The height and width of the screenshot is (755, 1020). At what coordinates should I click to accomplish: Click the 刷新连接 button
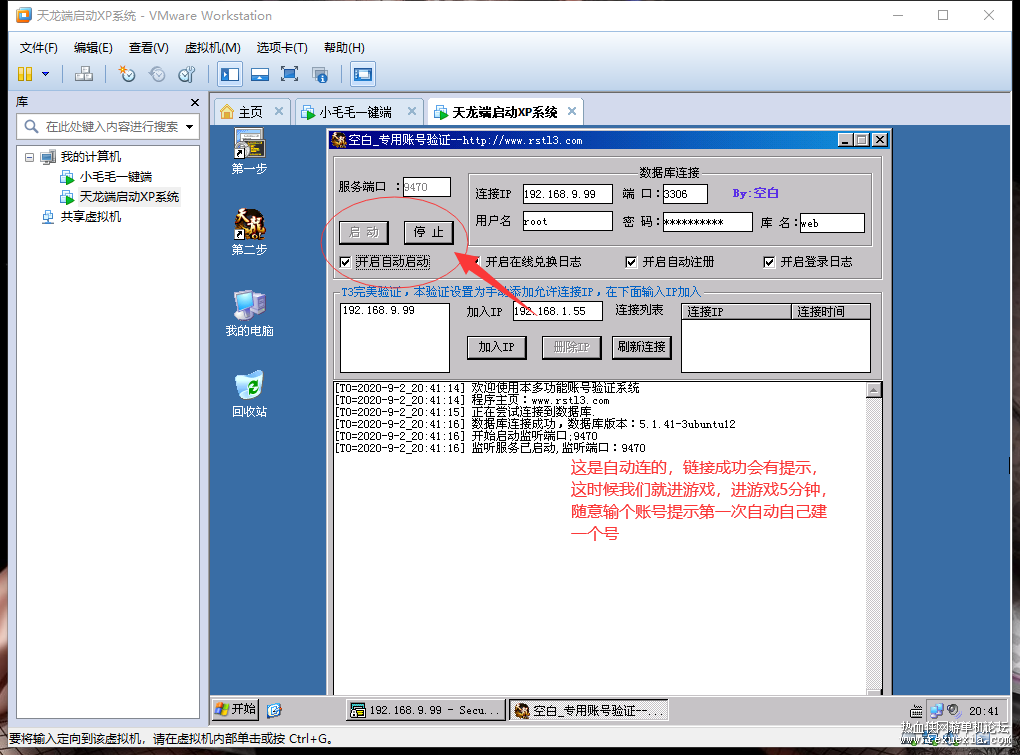pos(641,347)
